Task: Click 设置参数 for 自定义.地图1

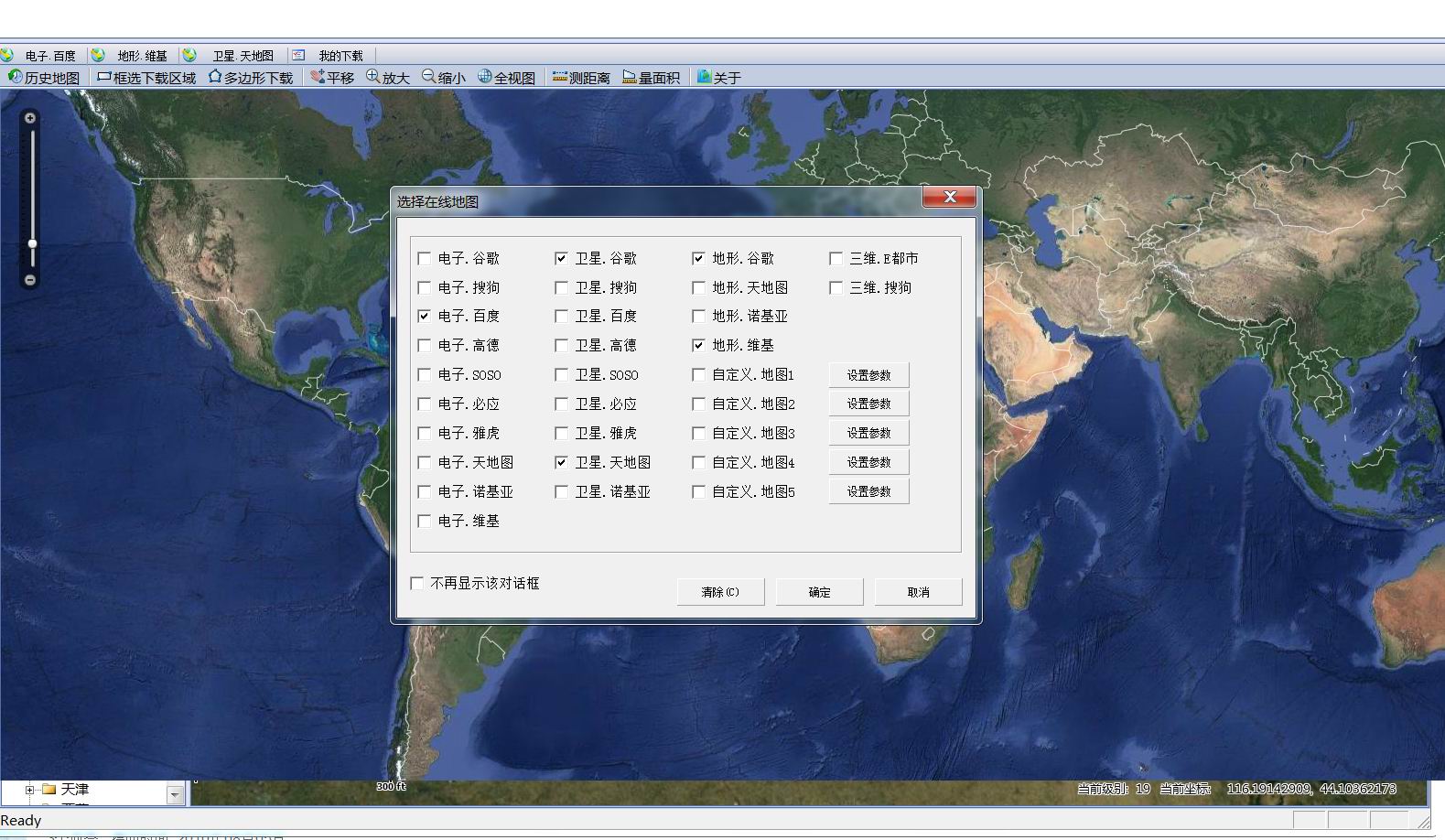Action: coord(868,375)
